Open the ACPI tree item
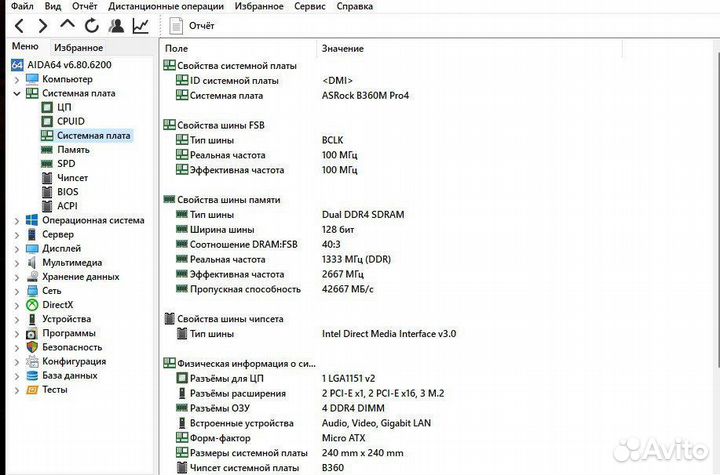The height and width of the screenshot is (475, 720). tap(67, 206)
